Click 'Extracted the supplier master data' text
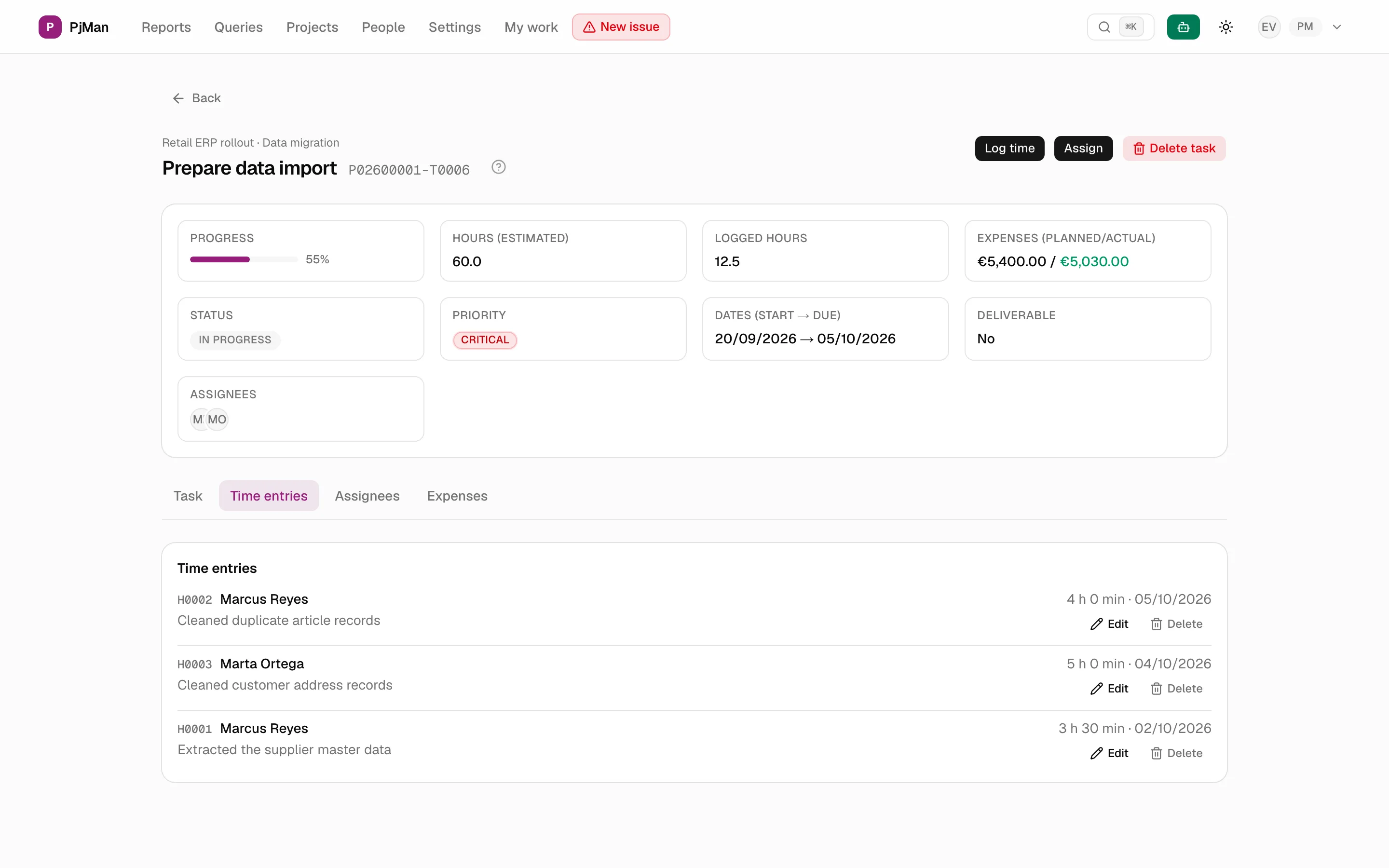Viewport: 1389px width, 868px height. tap(284, 750)
